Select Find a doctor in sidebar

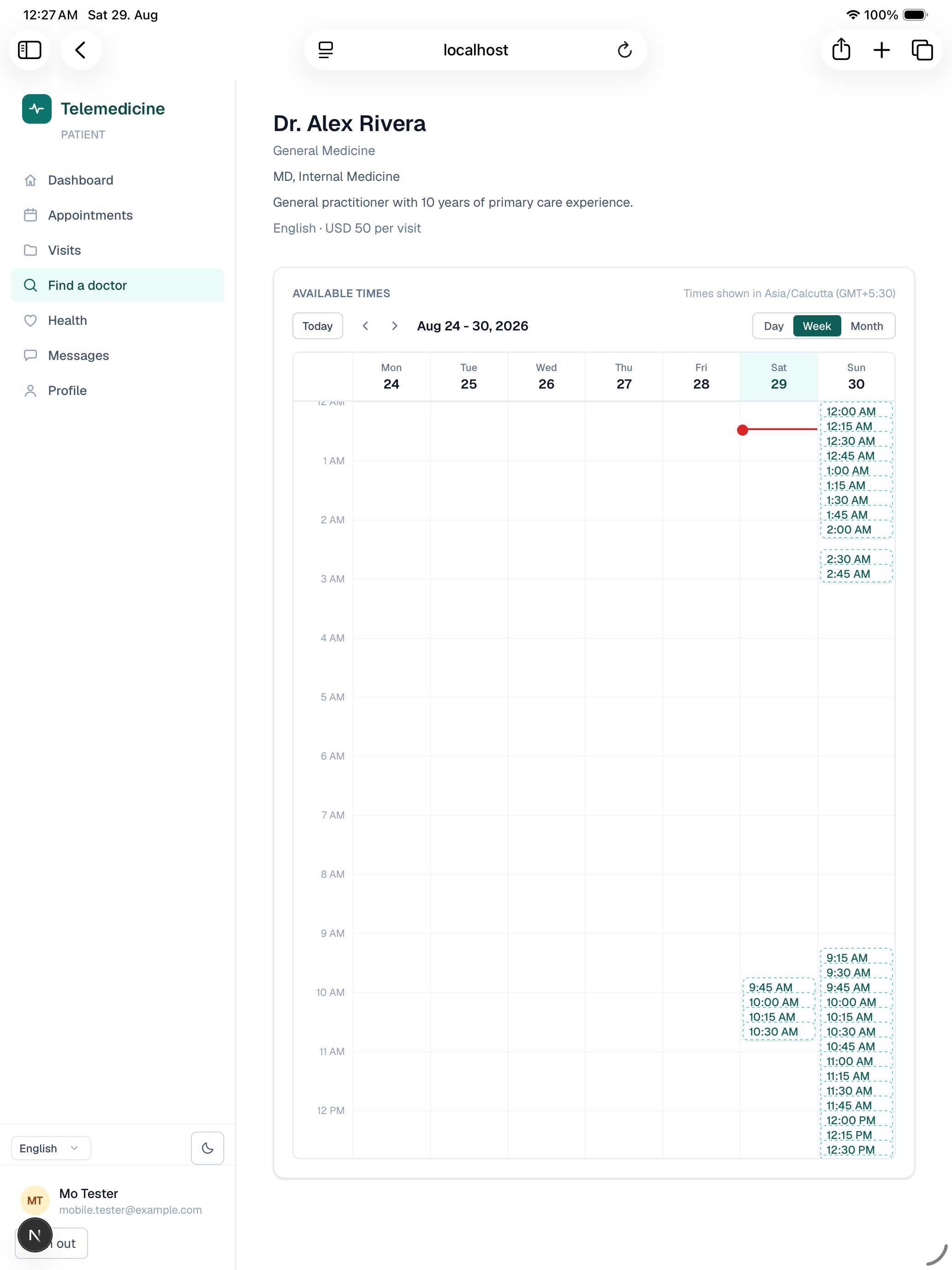point(118,285)
